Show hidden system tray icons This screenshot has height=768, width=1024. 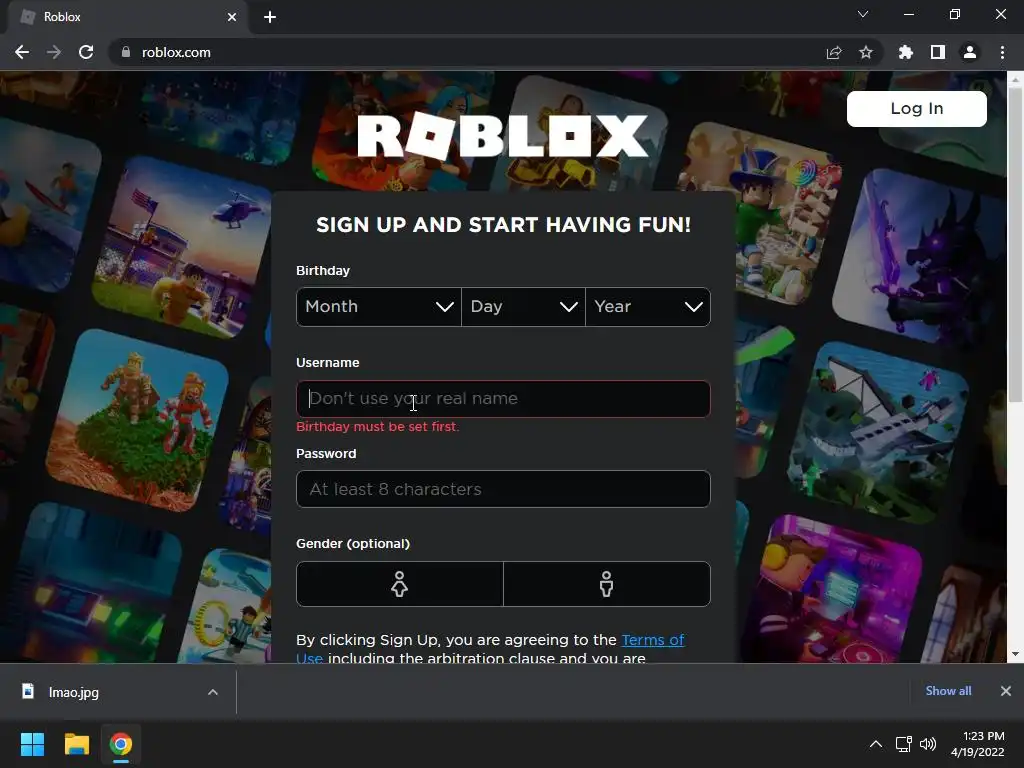point(876,744)
